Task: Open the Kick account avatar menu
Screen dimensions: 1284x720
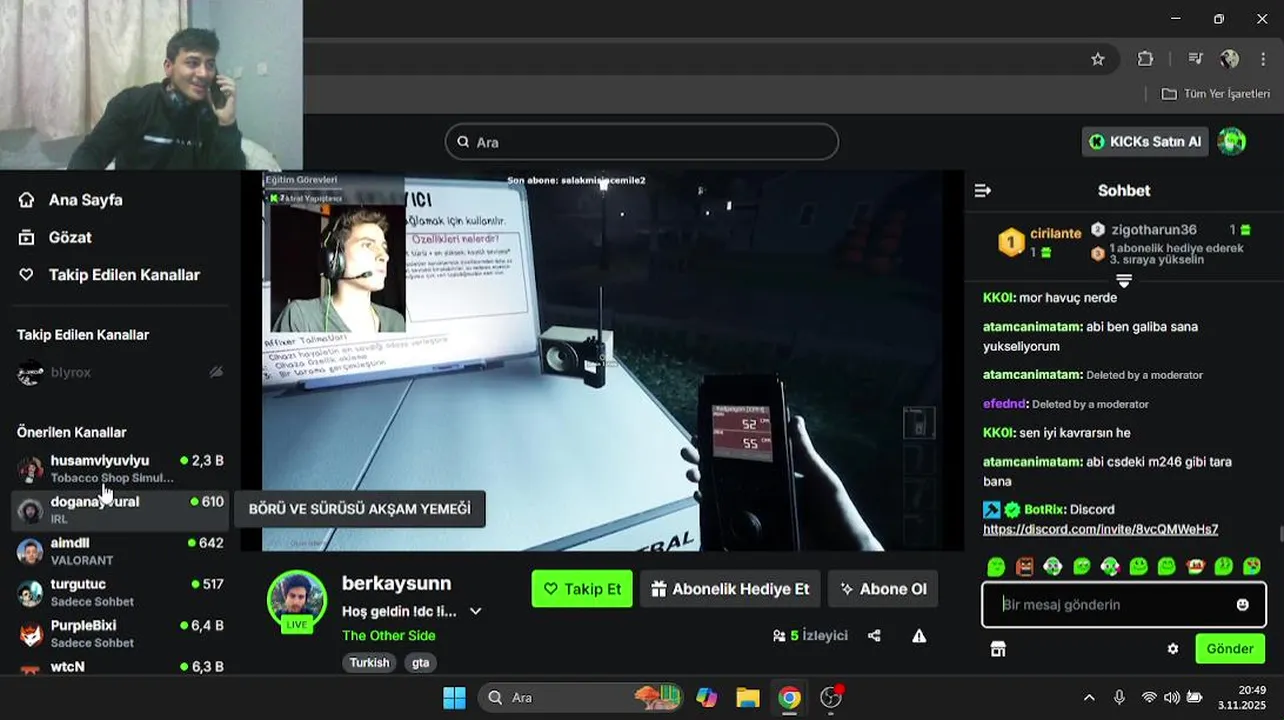Action: [1232, 142]
